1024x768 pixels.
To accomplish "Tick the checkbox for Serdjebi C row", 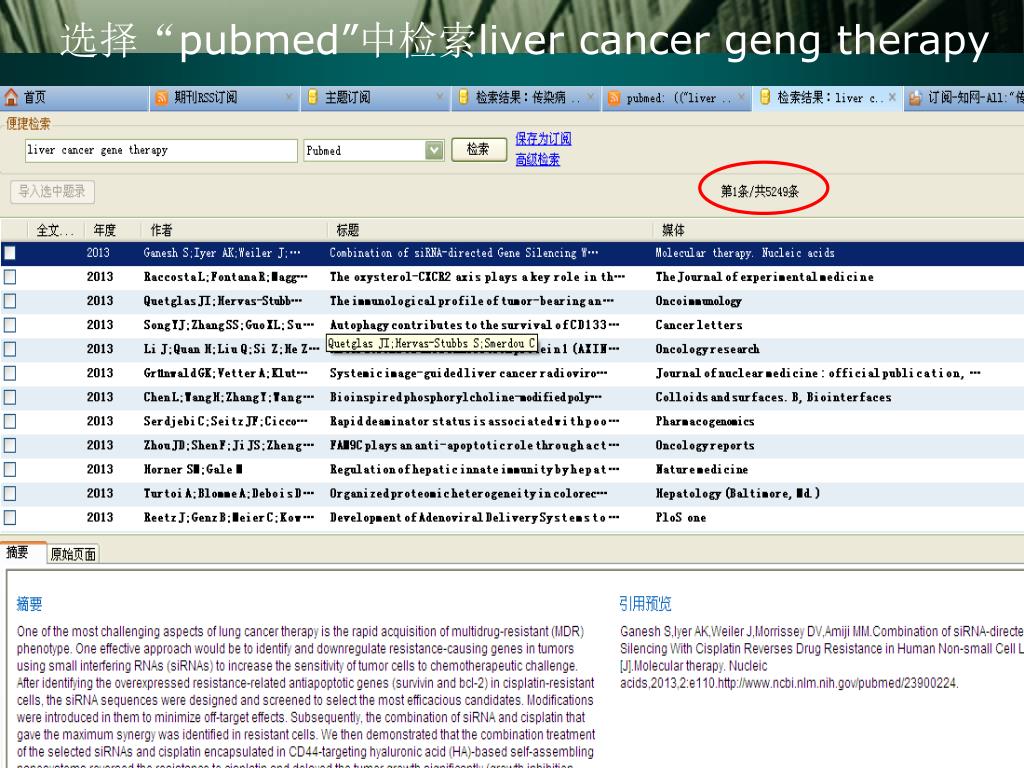I will click(x=10, y=421).
